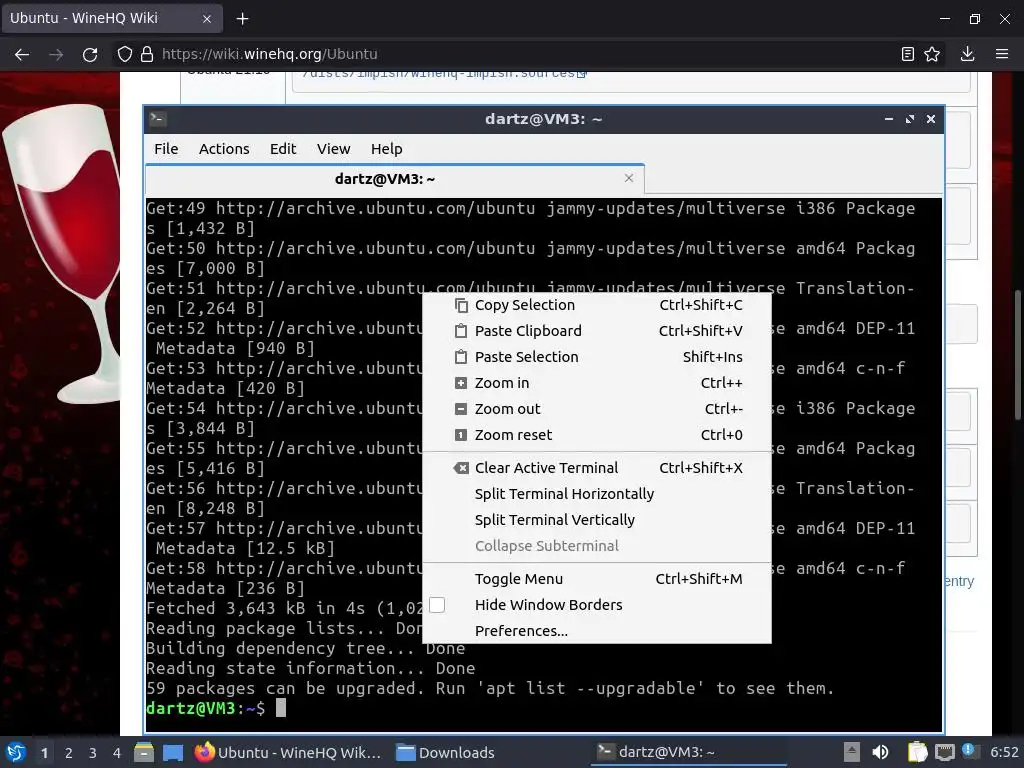Reload the WineHQ page
The width and height of the screenshot is (1024, 768).
tap(90, 54)
